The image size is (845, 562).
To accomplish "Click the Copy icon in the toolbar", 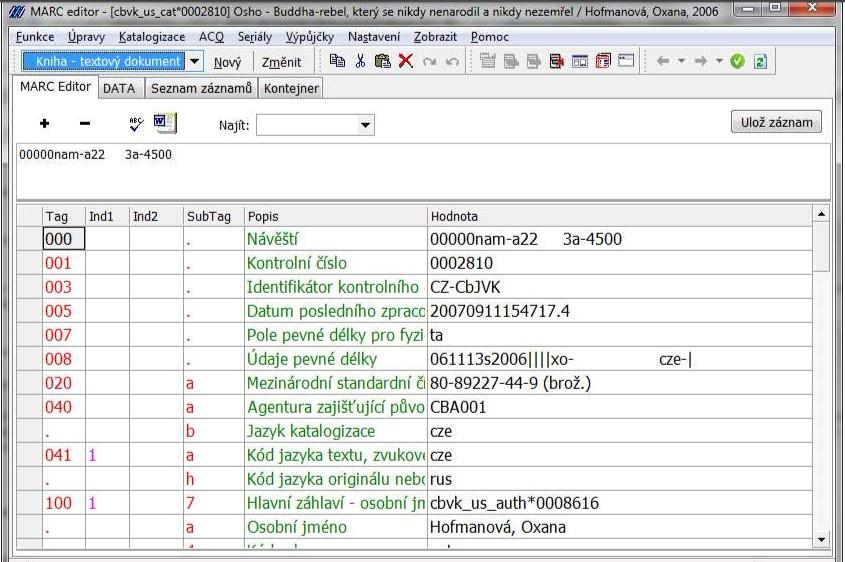I will tap(337, 61).
